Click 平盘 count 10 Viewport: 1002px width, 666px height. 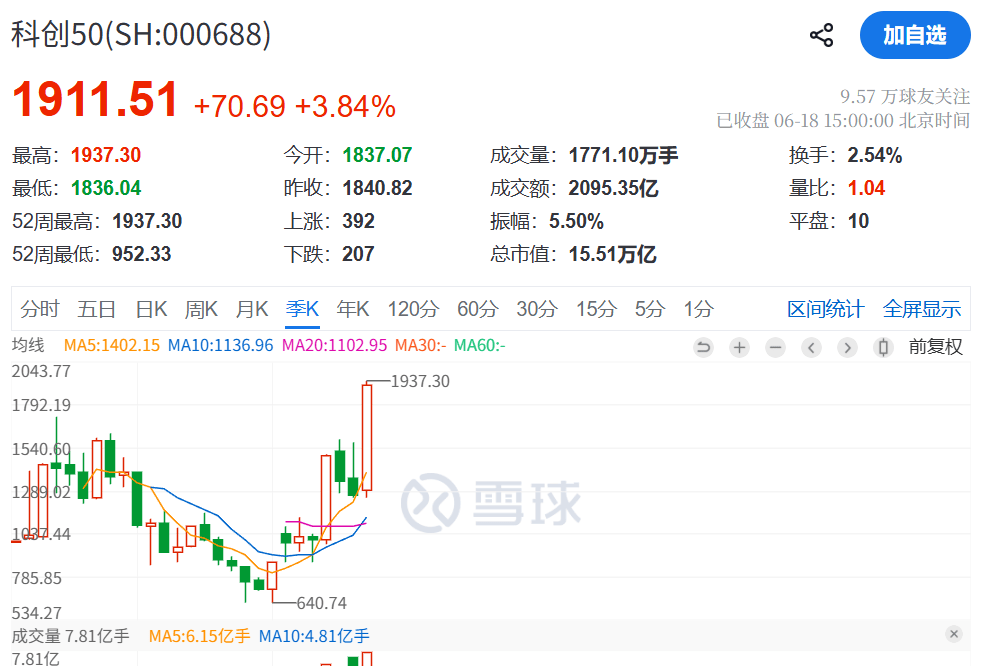858,222
